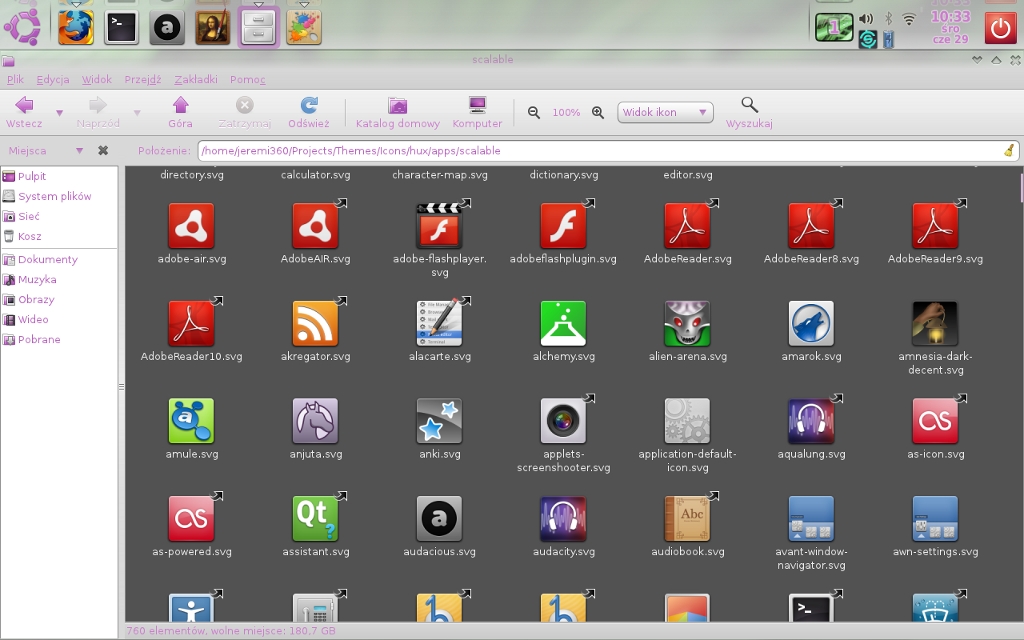Select the AdobeReader9.svg icon
Viewport: 1024px width, 640px height.
click(936, 226)
